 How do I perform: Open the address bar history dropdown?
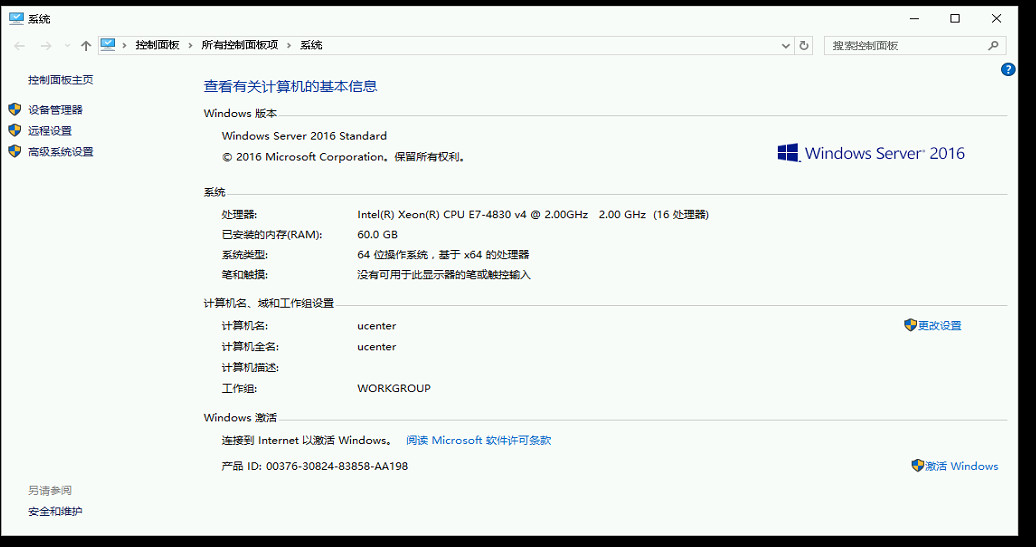pos(786,46)
